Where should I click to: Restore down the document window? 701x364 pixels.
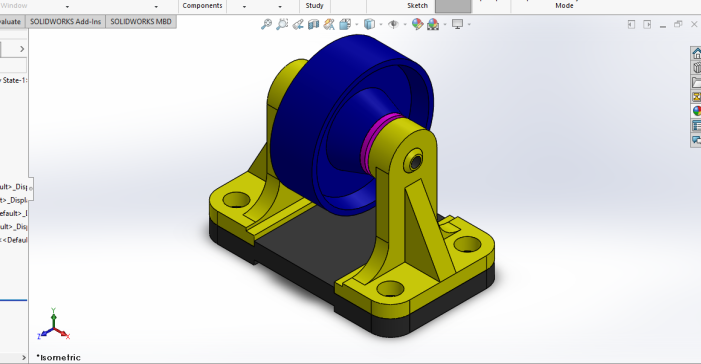coord(678,24)
